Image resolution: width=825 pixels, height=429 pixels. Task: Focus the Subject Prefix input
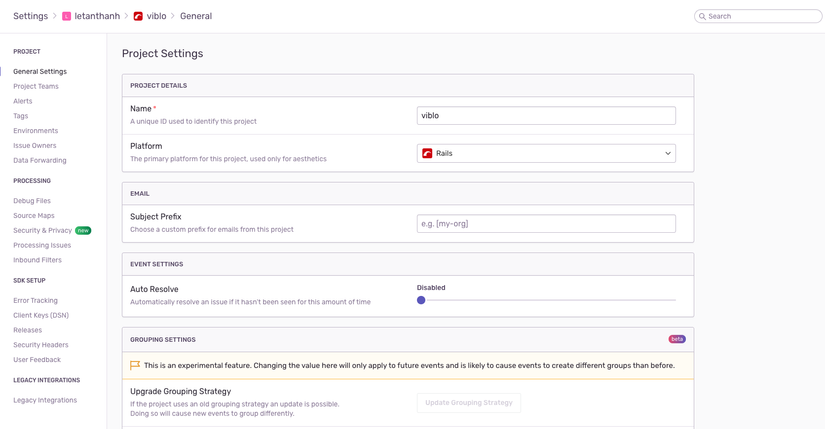click(546, 224)
